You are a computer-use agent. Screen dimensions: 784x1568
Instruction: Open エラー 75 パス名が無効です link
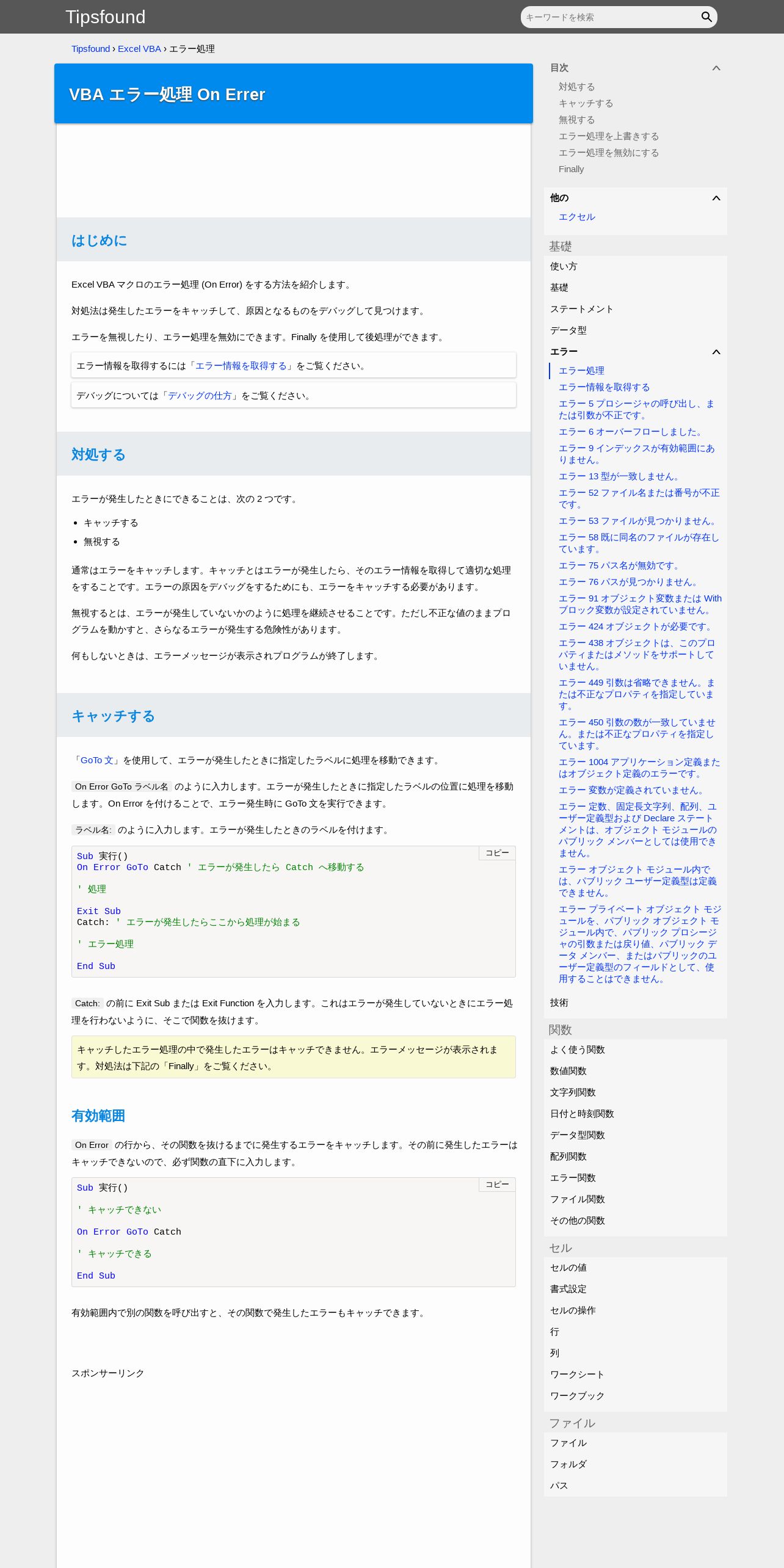(x=620, y=565)
